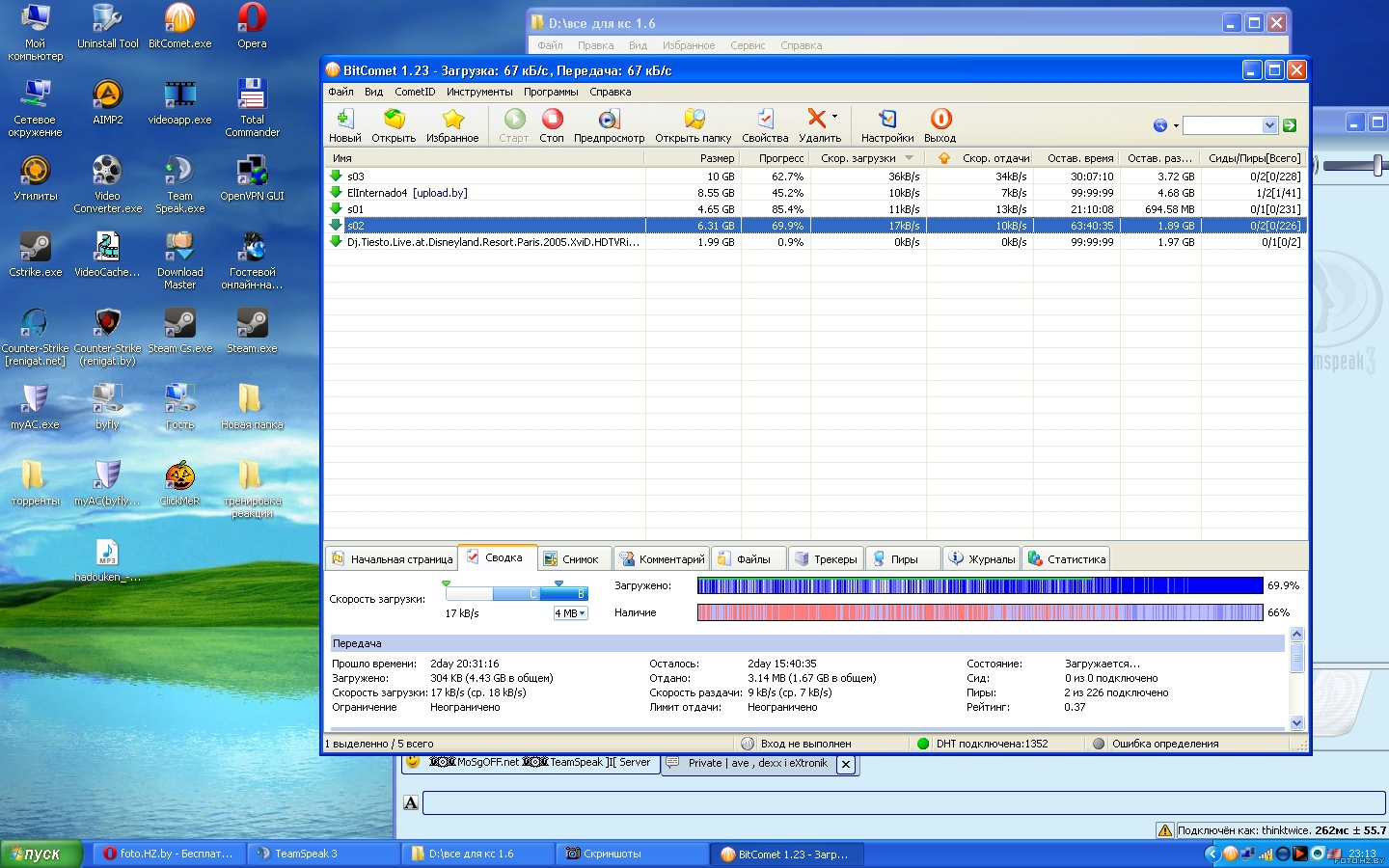Open Скриншоты taskbar button
Screen dimensions: 1389x868
pos(632,854)
